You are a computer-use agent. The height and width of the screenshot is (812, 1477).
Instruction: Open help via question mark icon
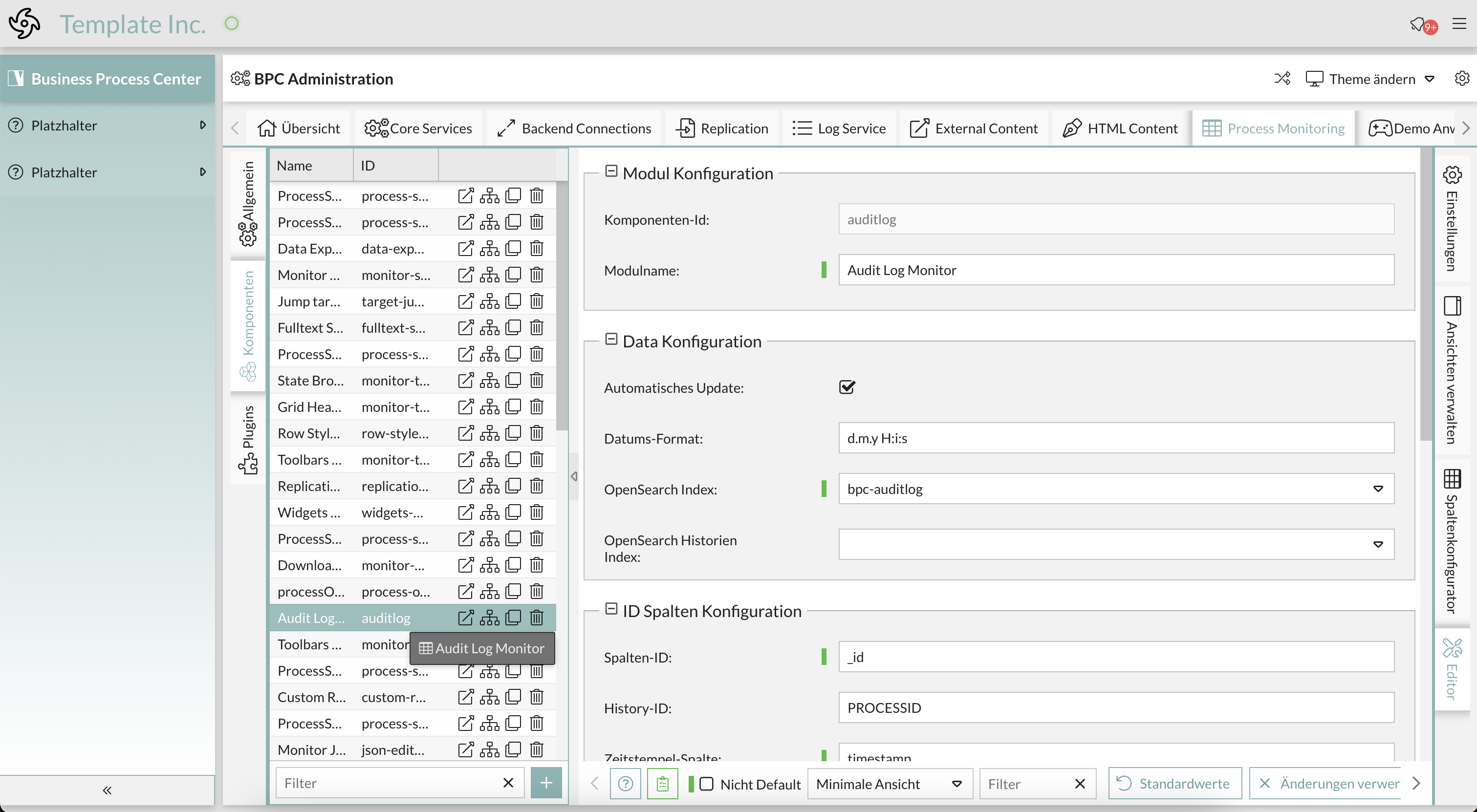[625, 783]
